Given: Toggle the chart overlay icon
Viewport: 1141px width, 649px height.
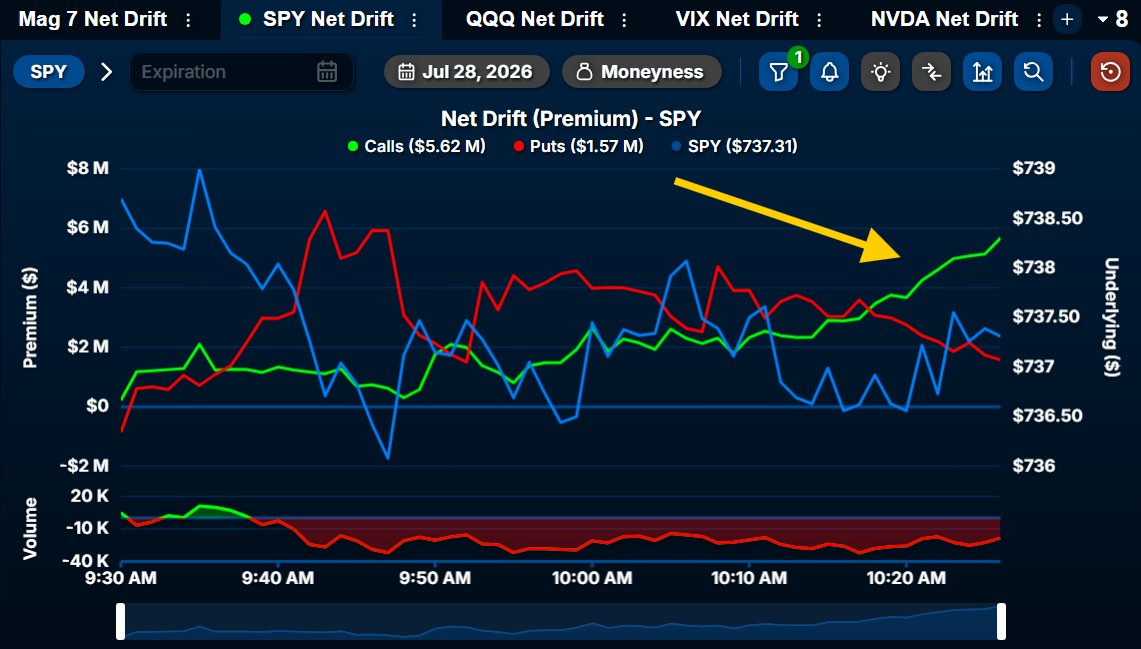Looking at the screenshot, I should 982,72.
